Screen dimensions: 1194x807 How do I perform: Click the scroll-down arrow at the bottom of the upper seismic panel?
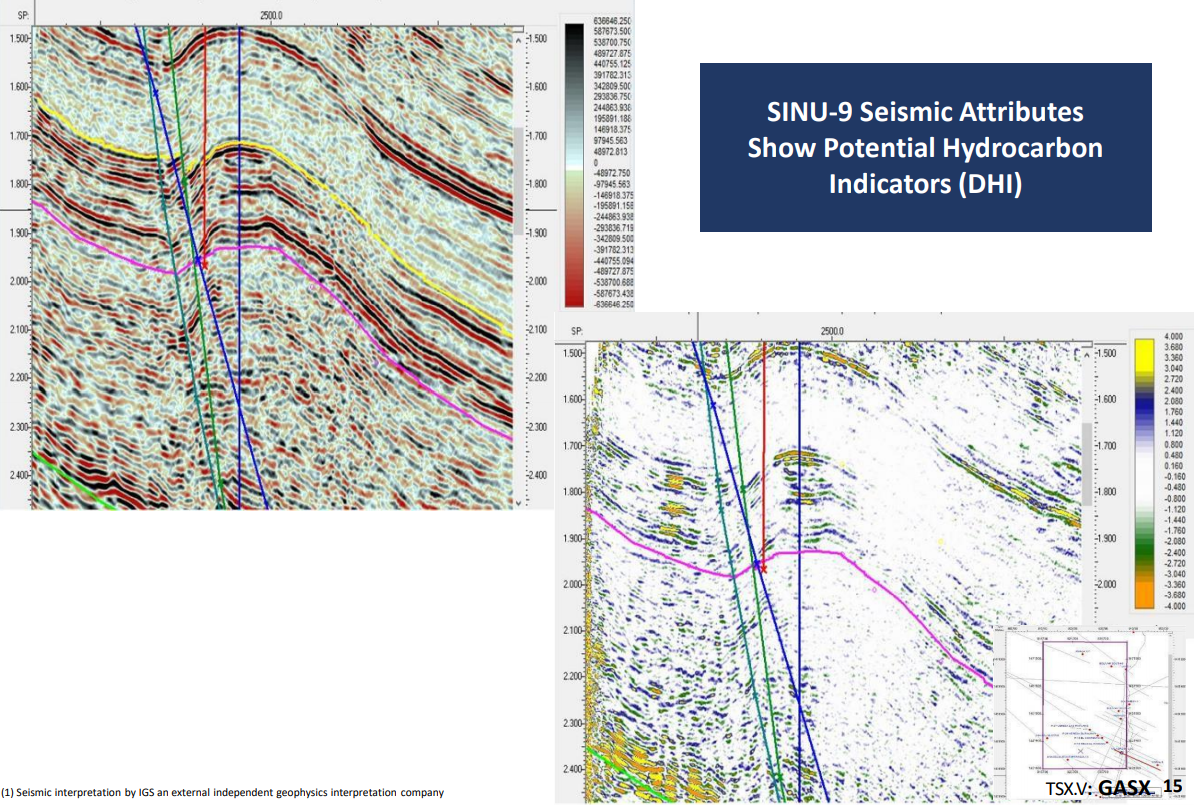pyautogui.click(x=519, y=502)
